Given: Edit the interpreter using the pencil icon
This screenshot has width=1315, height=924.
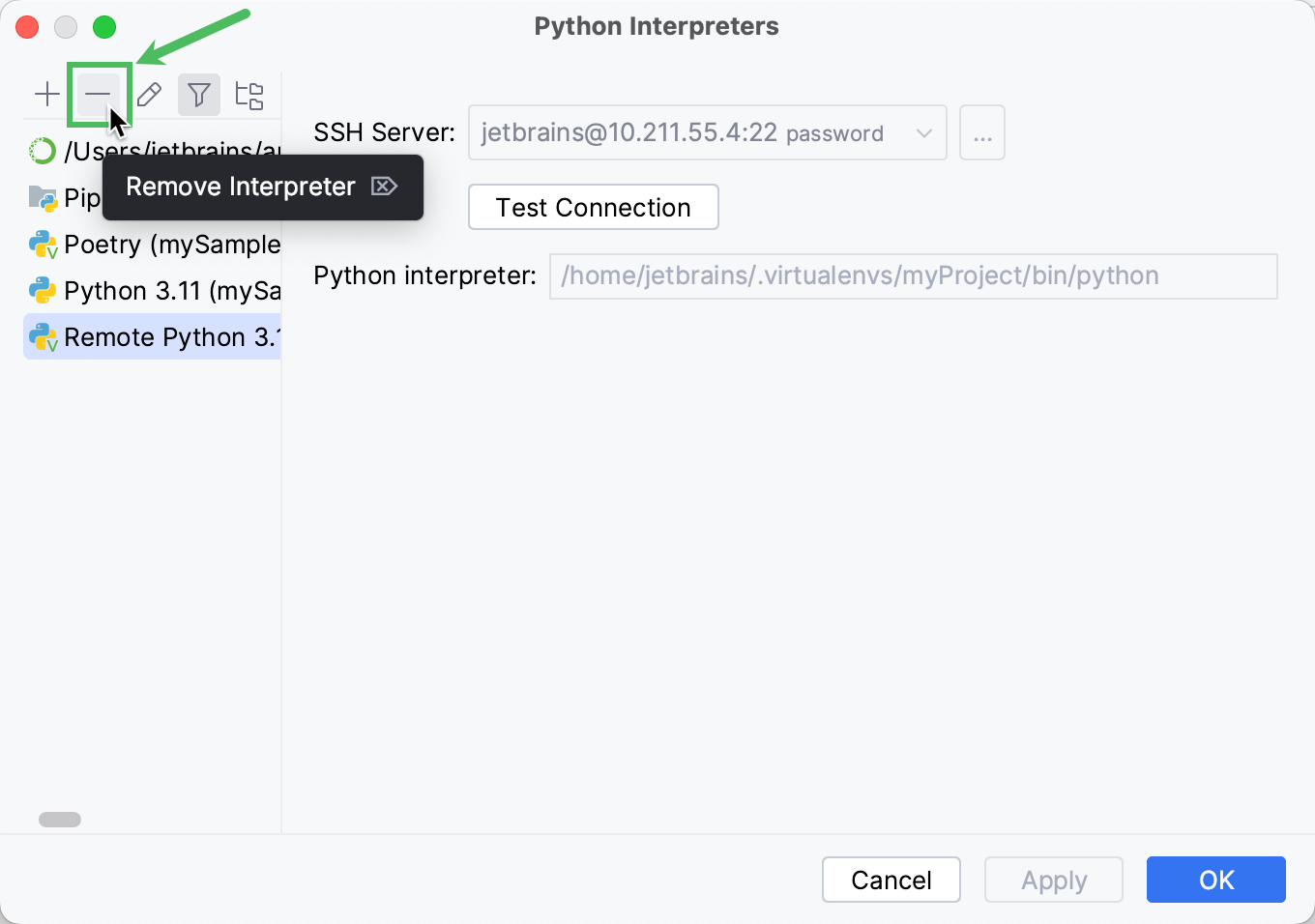Looking at the screenshot, I should pos(149,94).
